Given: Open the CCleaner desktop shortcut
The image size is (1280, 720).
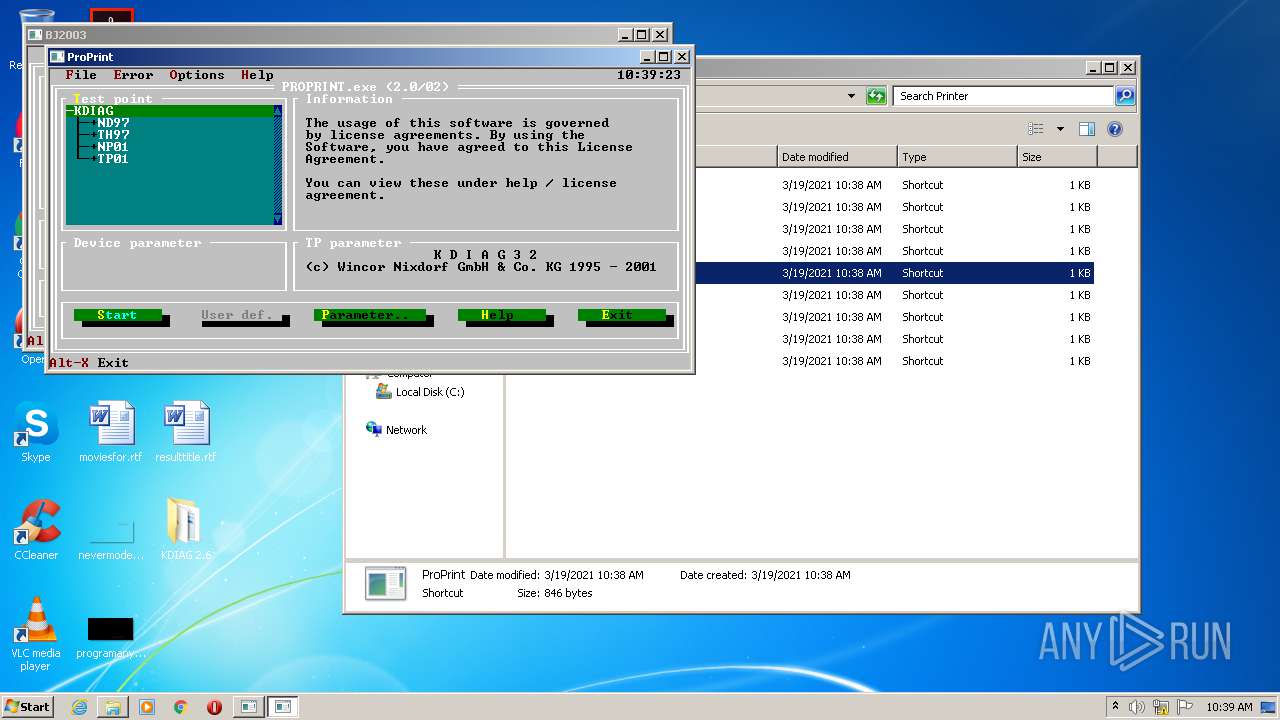Looking at the screenshot, I should coord(36,530).
